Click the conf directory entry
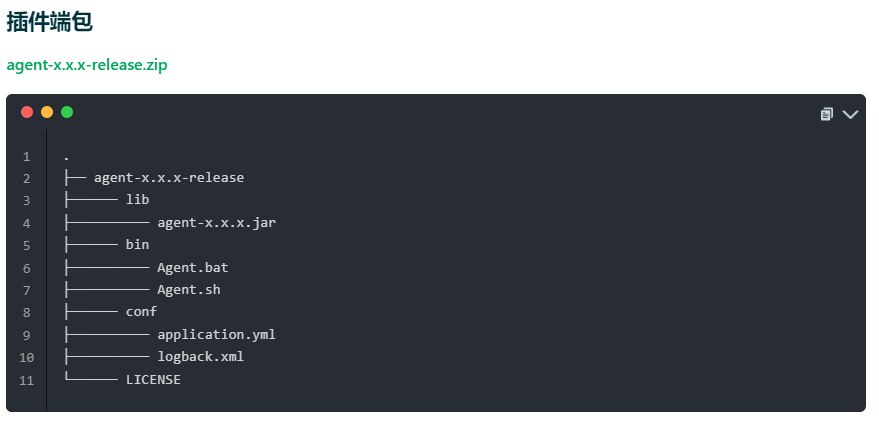 point(141,312)
